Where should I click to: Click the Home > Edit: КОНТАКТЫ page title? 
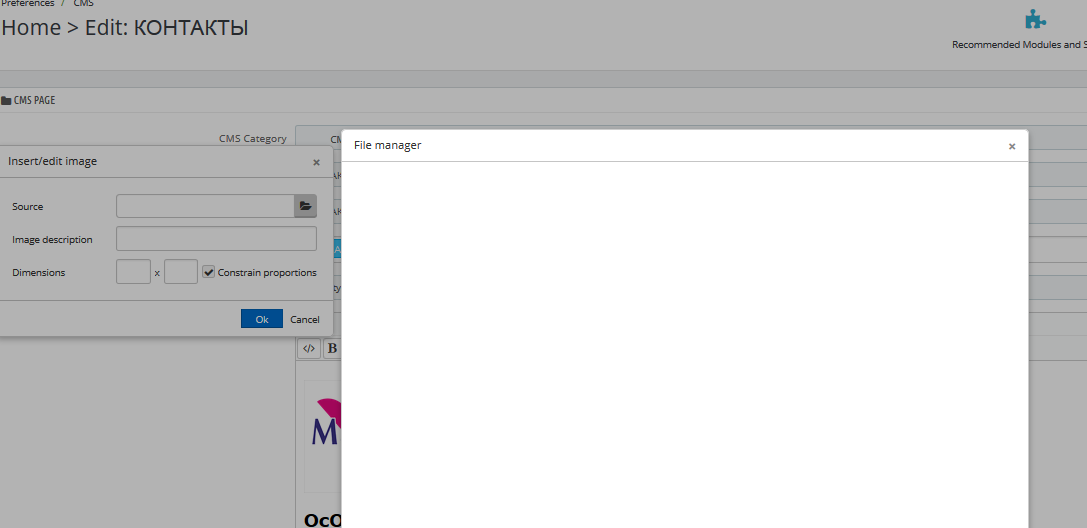(x=125, y=28)
